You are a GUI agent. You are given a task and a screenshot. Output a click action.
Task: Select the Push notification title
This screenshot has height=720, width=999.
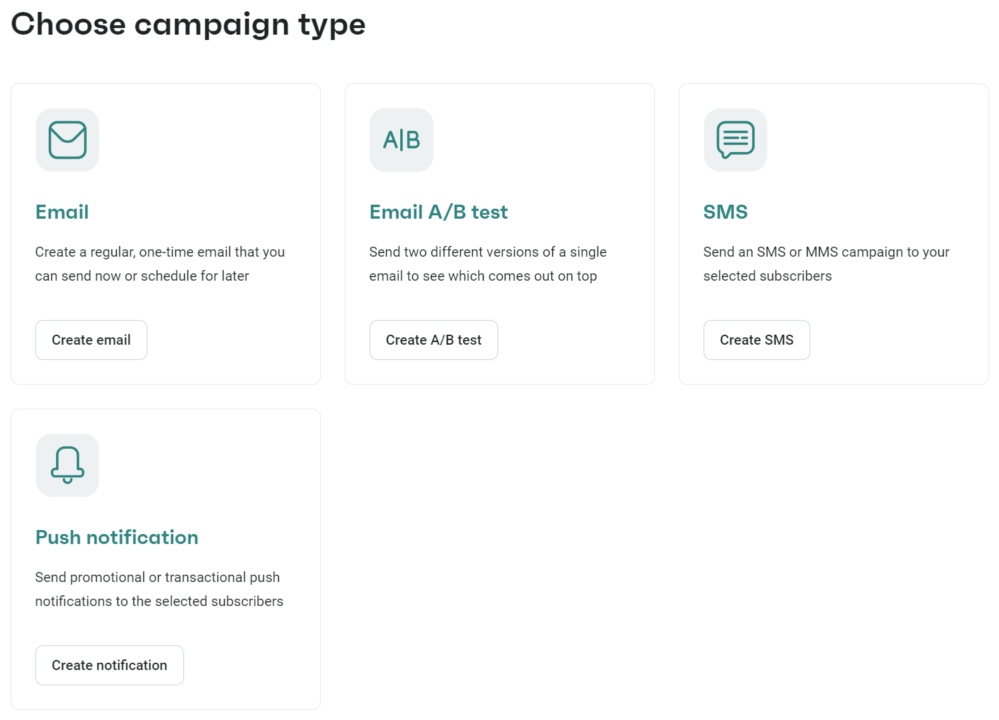(x=116, y=537)
